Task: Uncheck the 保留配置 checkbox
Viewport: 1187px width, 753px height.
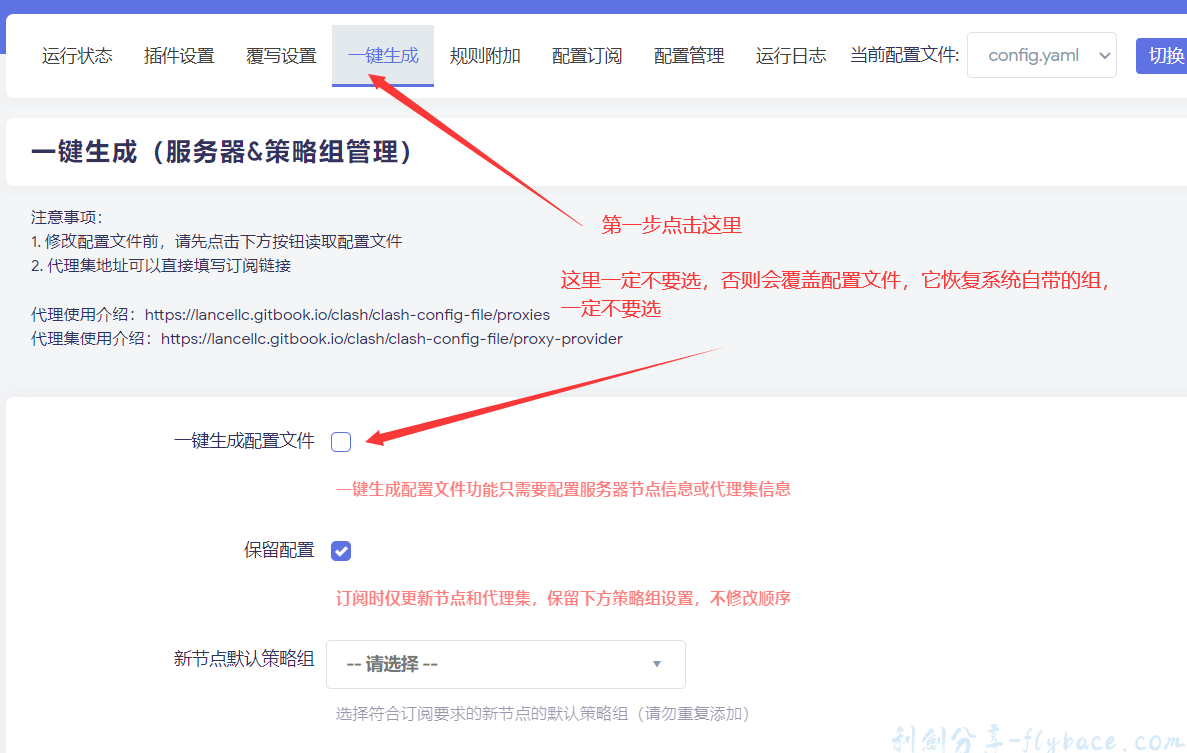Action: pos(341,551)
